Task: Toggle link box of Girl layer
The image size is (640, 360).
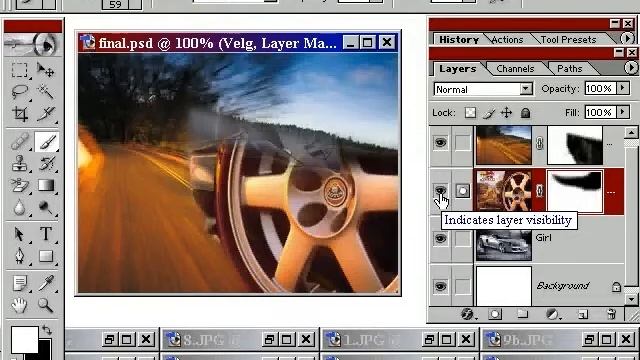Action: point(462,238)
